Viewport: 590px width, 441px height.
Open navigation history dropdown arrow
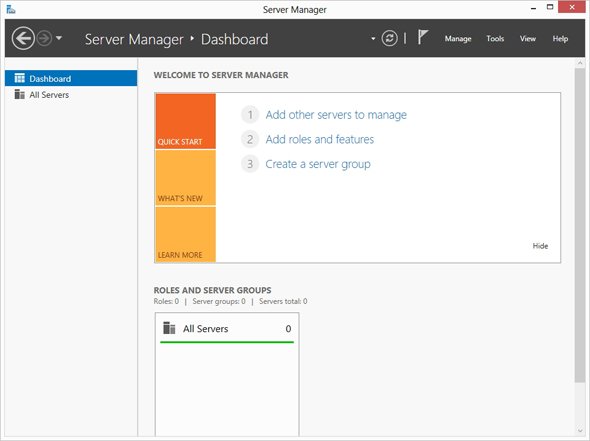[x=59, y=38]
